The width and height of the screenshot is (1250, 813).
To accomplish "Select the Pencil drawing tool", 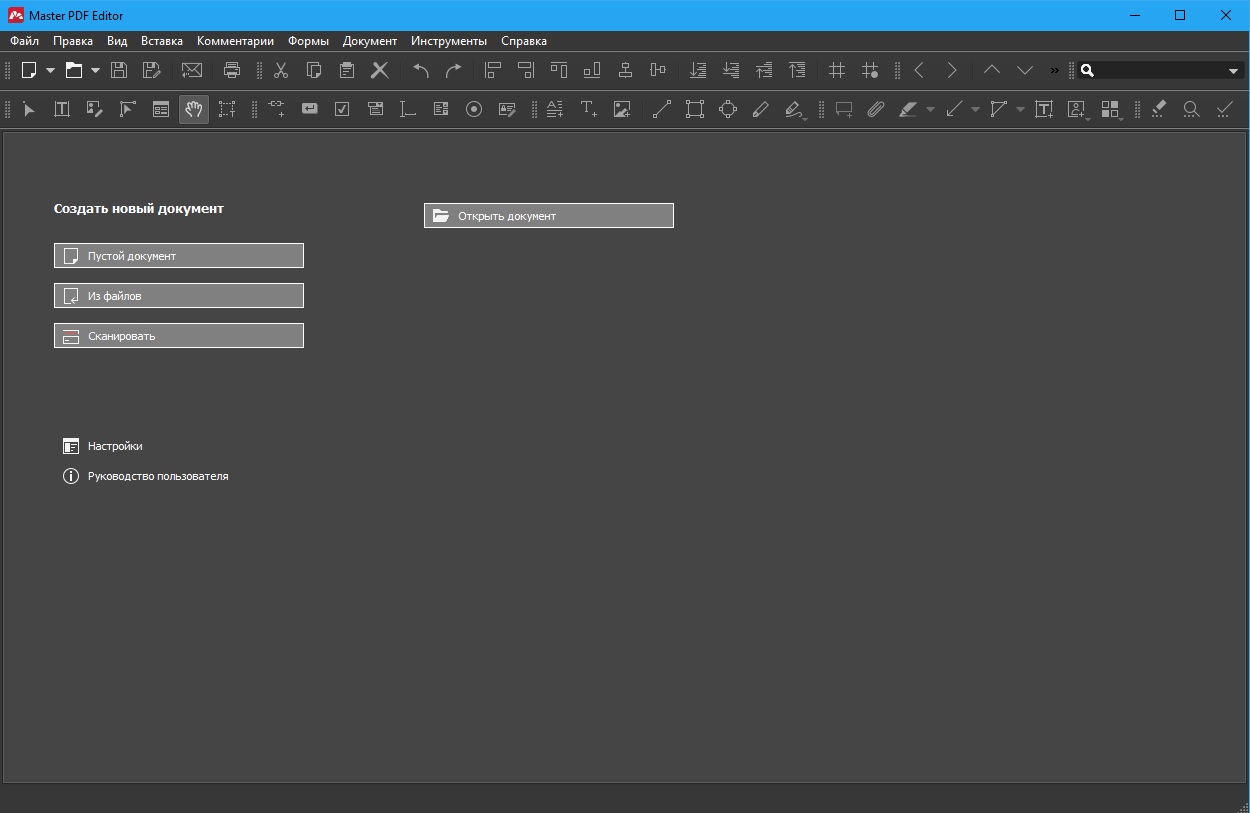I will coord(761,109).
